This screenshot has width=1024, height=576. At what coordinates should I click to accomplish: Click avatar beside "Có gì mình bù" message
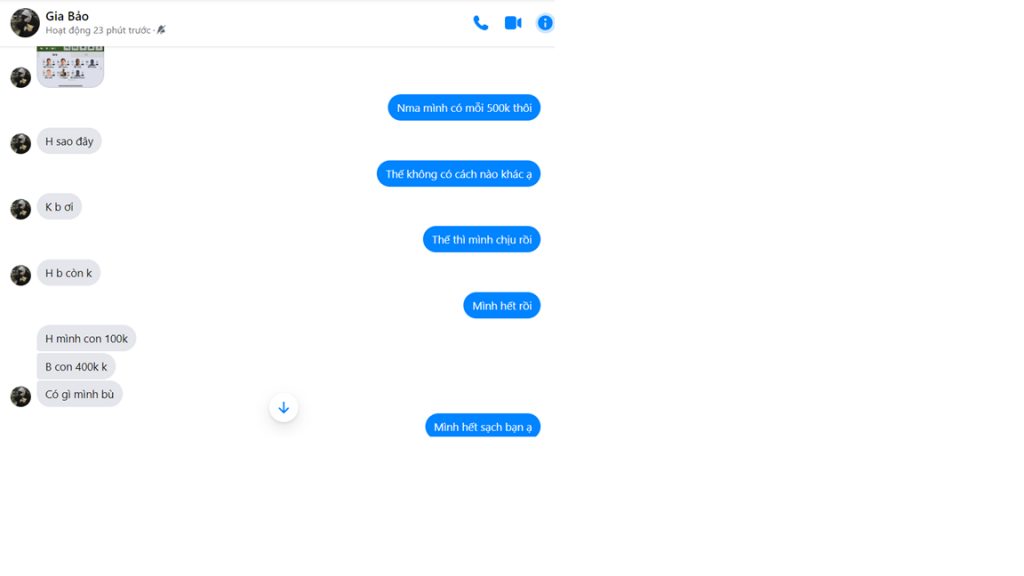coord(20,396)
